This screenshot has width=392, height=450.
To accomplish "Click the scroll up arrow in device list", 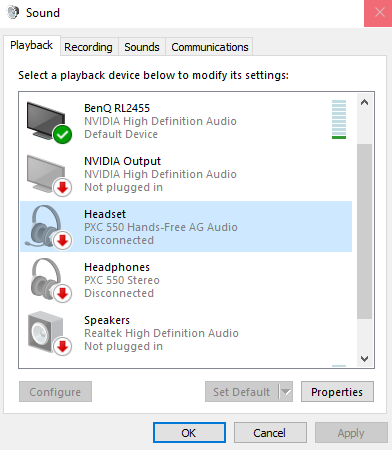I will point(364,102).
